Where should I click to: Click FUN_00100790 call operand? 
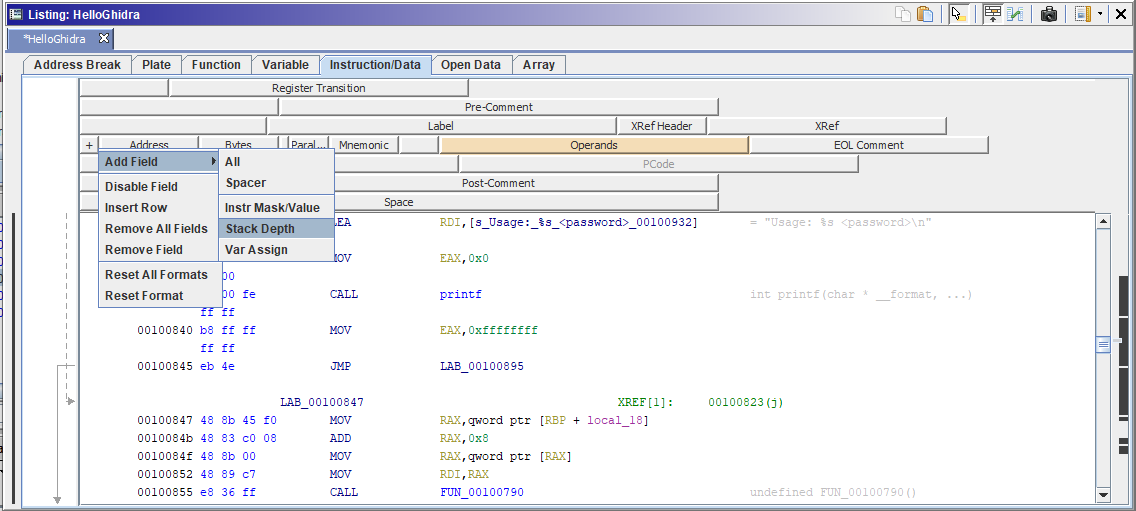coord(482,492)
